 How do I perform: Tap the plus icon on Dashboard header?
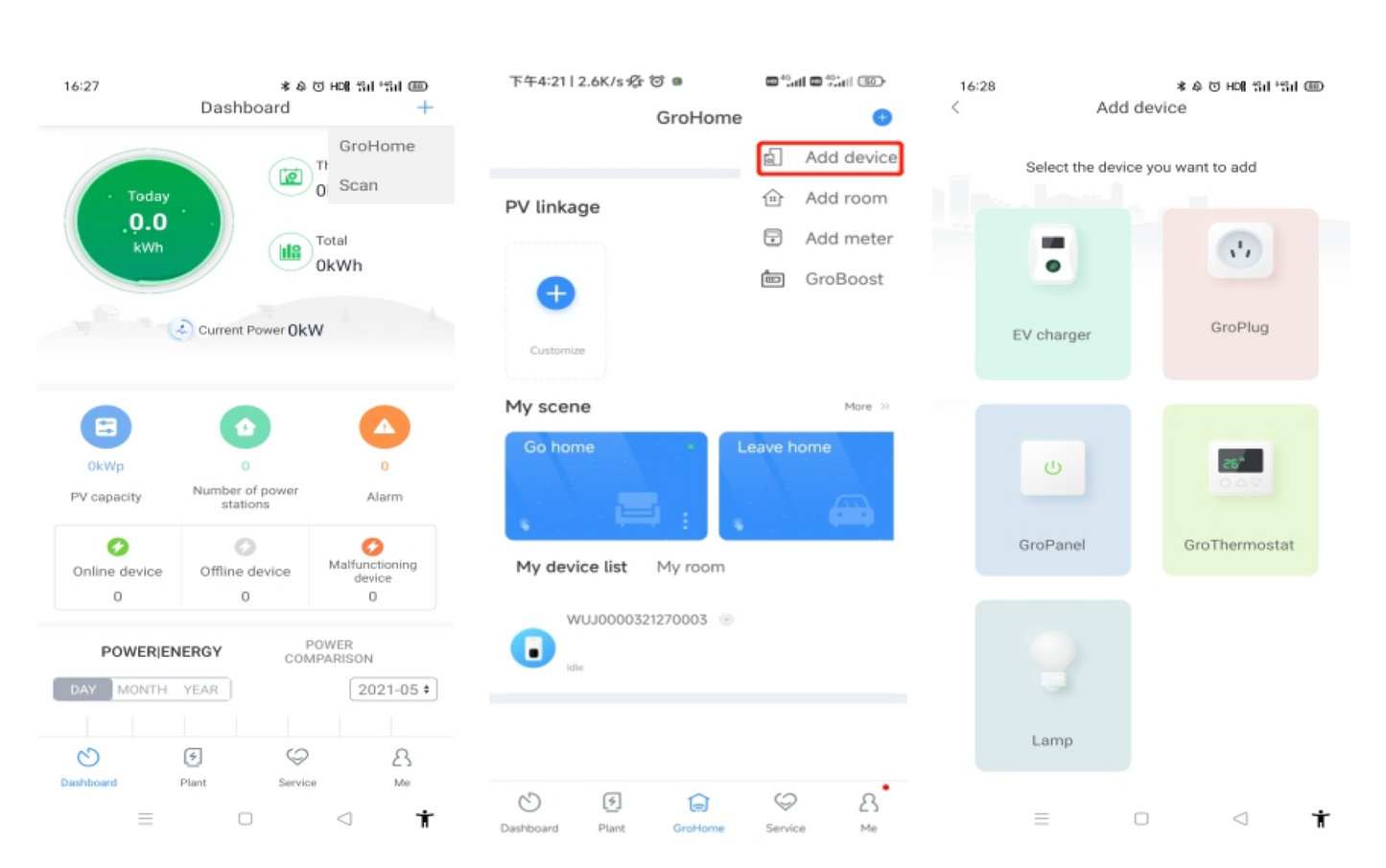[x=425, y=107]
